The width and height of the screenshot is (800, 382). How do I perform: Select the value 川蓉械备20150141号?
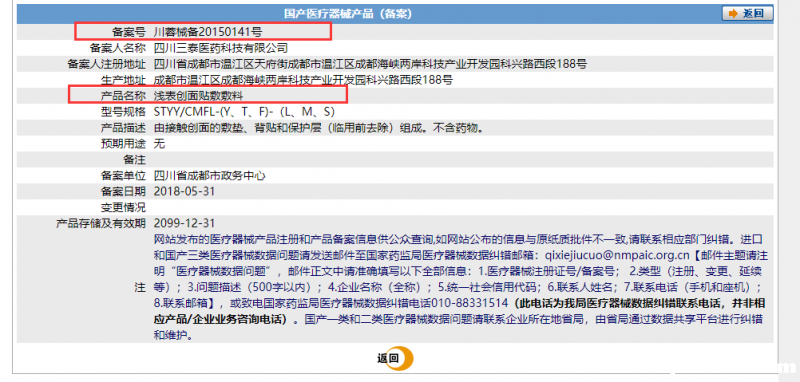208,32
